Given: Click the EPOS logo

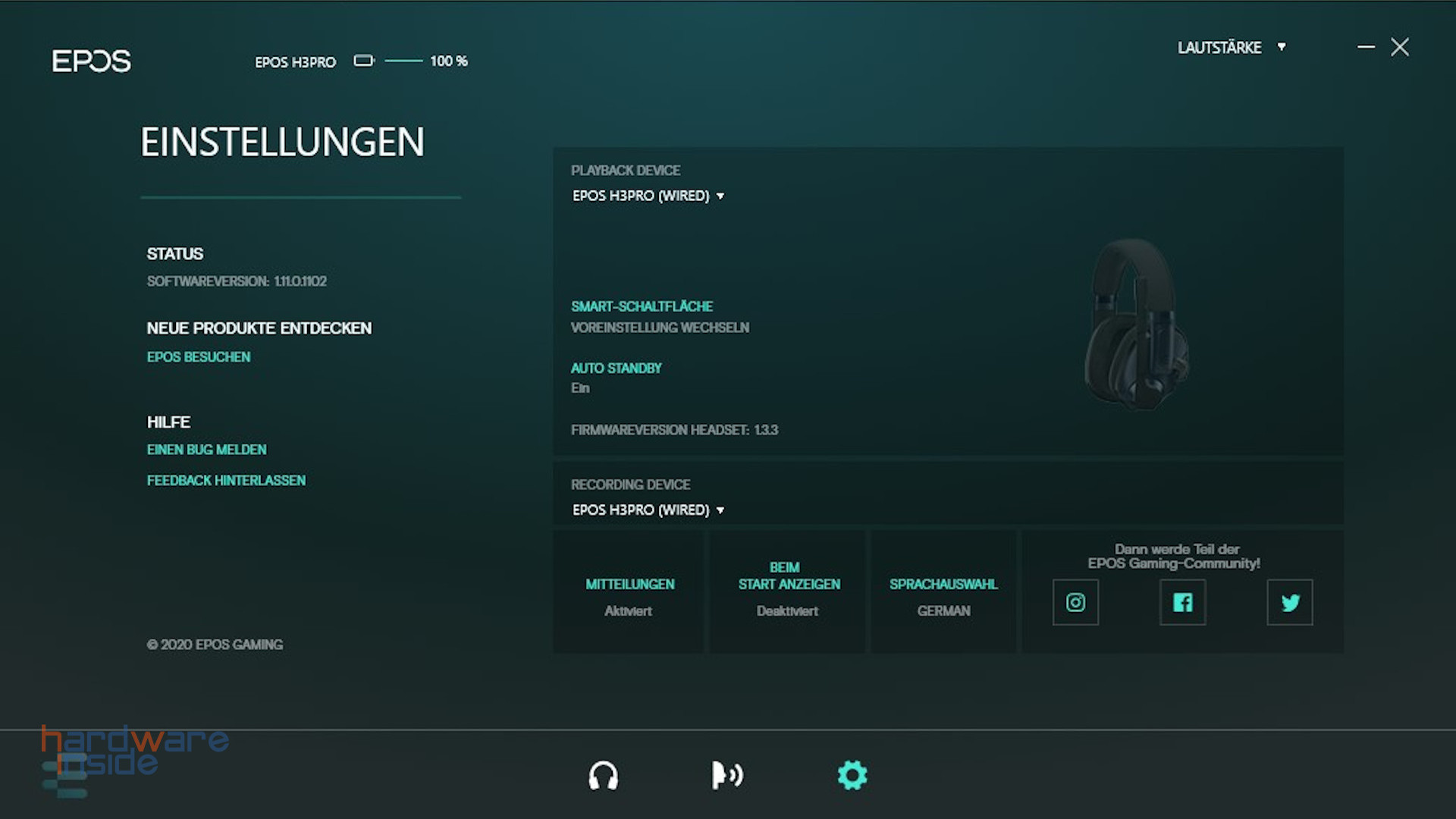Looking at the screenshot, I should [x=91, y=61].
